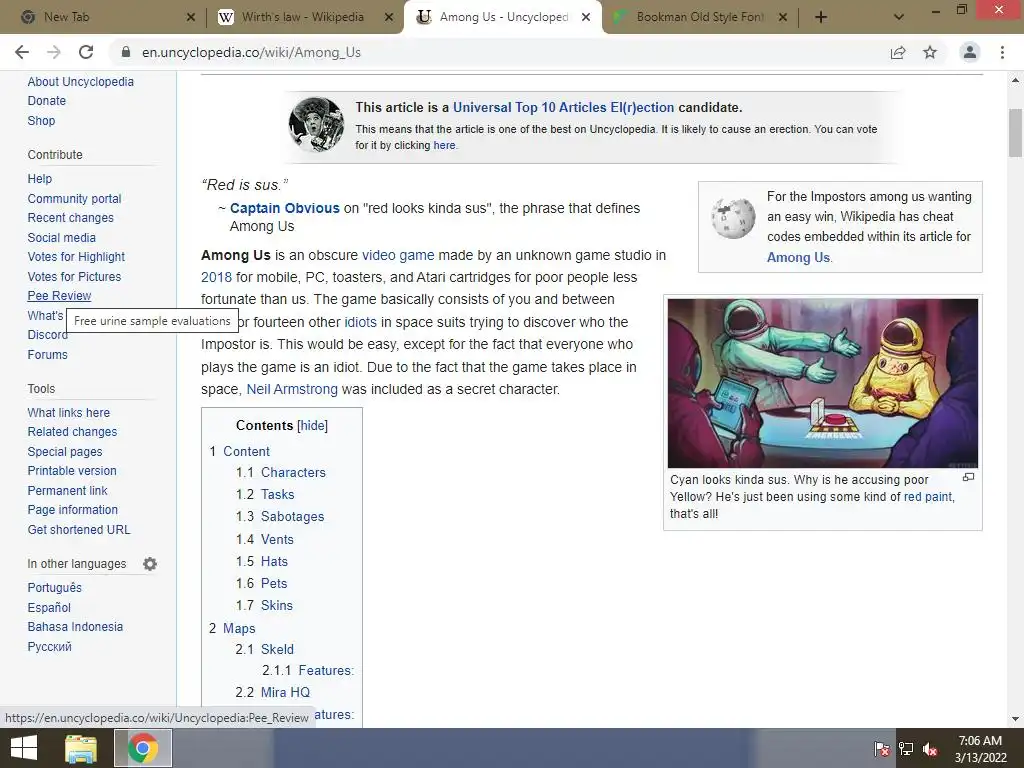Image resolution: width=1024 pixels, height=768 pixels.
Task: Switch to Wirth's law Wikipedia tab
Action: coord(304,17)
